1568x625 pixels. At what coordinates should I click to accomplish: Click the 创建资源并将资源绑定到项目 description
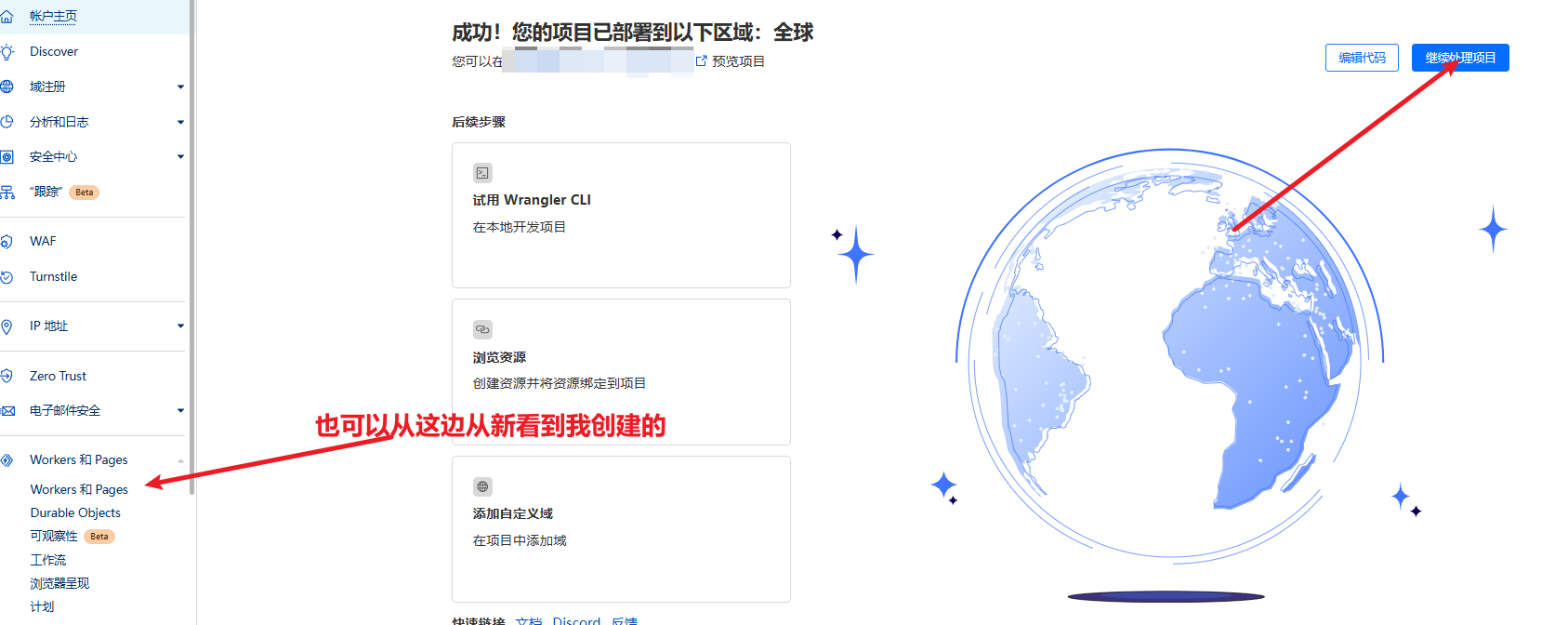[560, 383]
